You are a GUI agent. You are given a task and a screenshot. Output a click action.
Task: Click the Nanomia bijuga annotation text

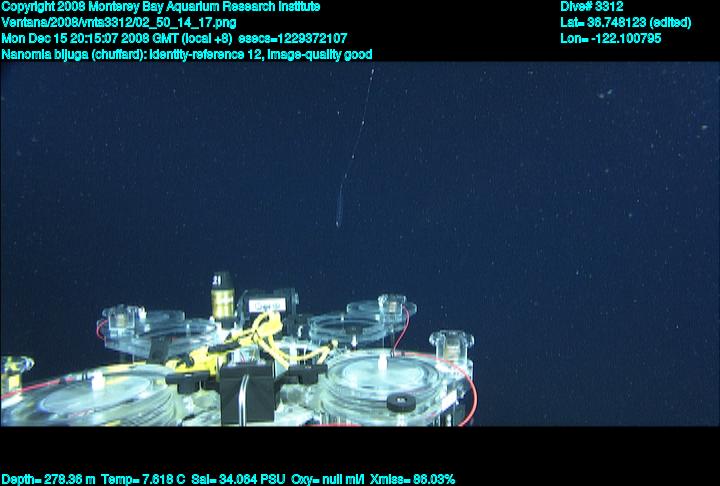[187, 54]
